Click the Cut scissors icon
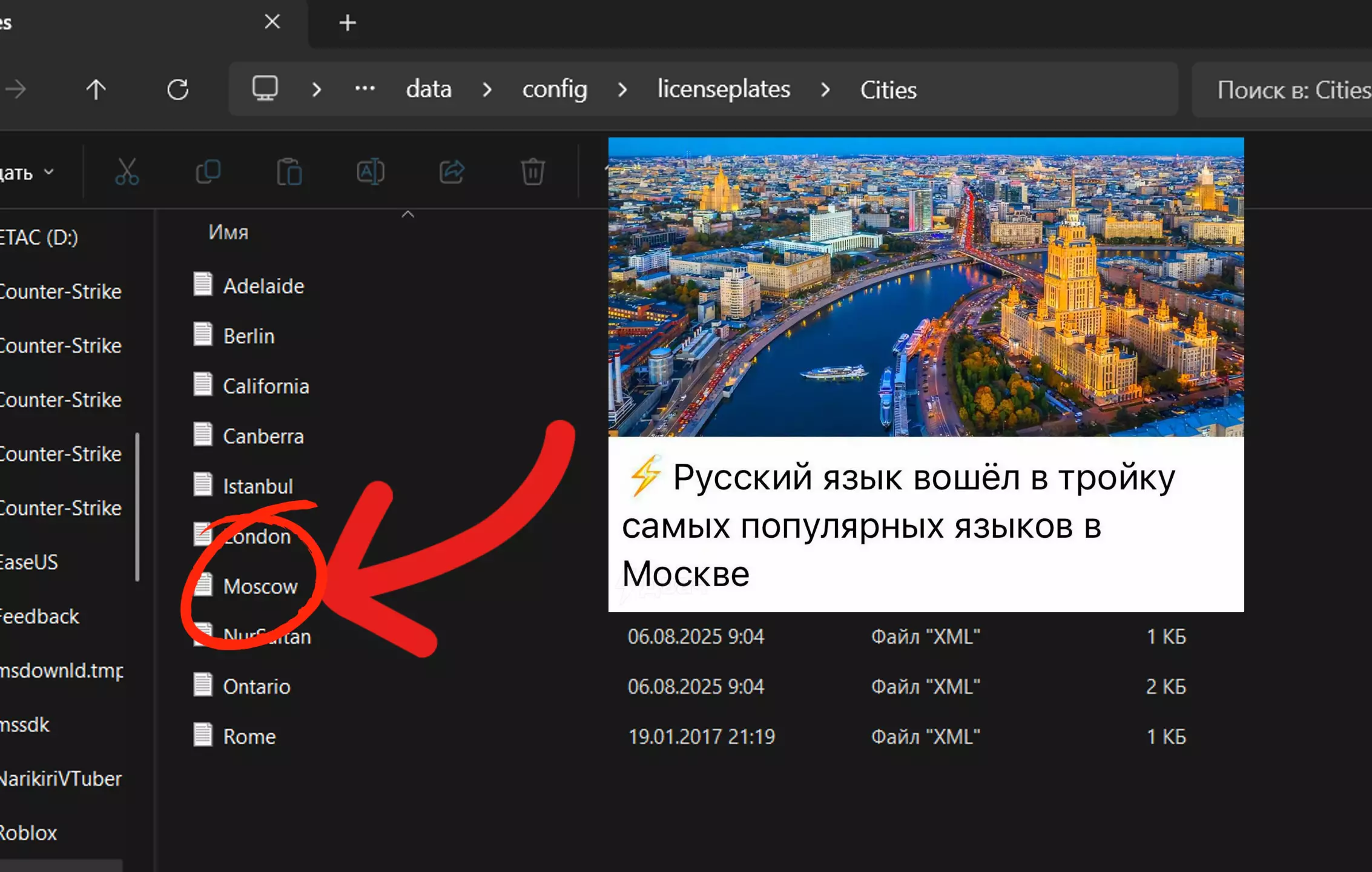Viewport: 1372px width, 872px height. pos(127,172)
